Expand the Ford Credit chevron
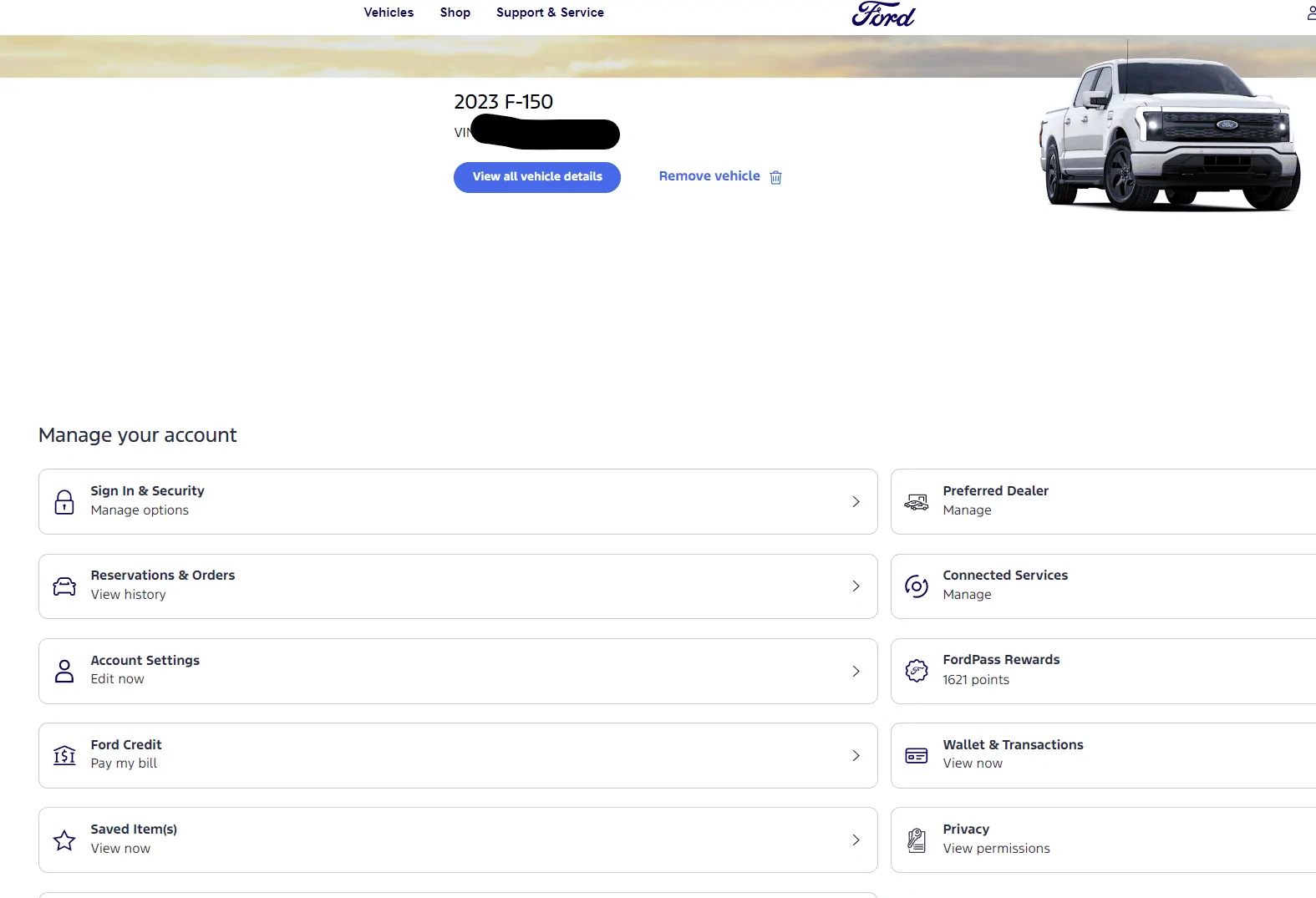Screen dimensions: 1316x898 (856, 755)
